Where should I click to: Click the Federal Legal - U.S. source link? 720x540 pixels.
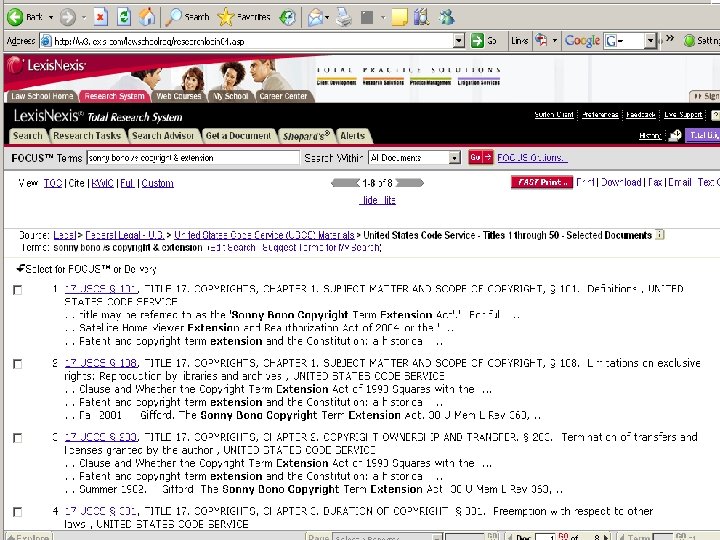[124, 235]
